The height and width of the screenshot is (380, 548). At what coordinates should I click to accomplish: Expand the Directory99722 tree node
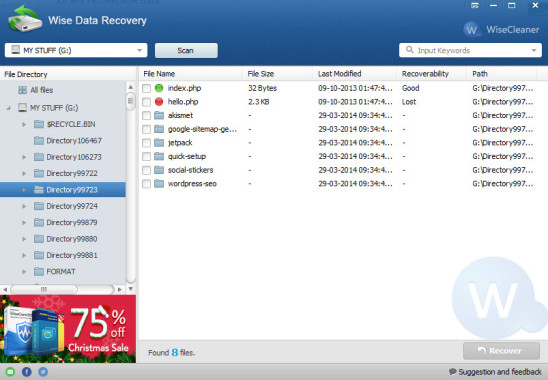(24, 173)
